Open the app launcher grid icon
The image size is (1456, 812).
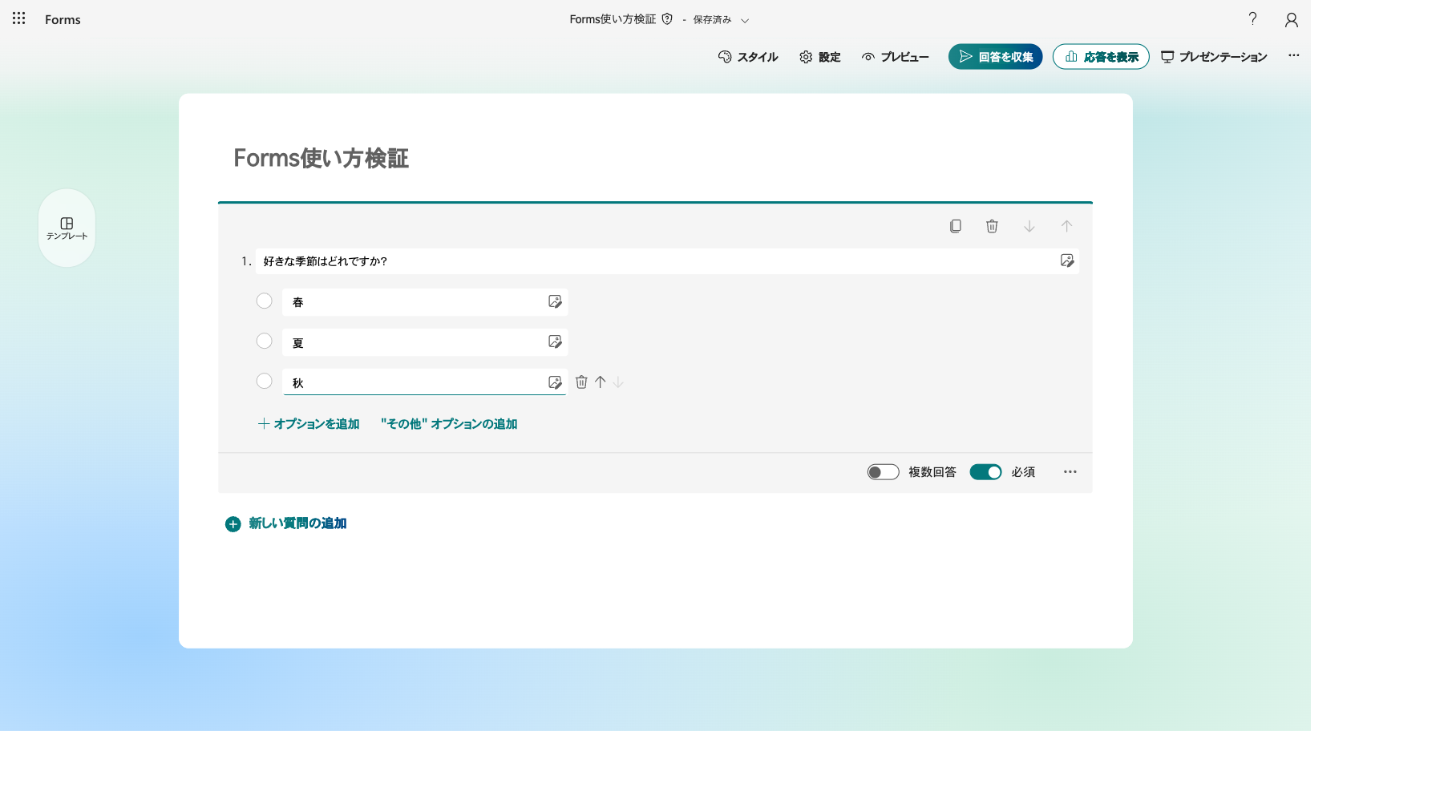[x=19, y=18]
